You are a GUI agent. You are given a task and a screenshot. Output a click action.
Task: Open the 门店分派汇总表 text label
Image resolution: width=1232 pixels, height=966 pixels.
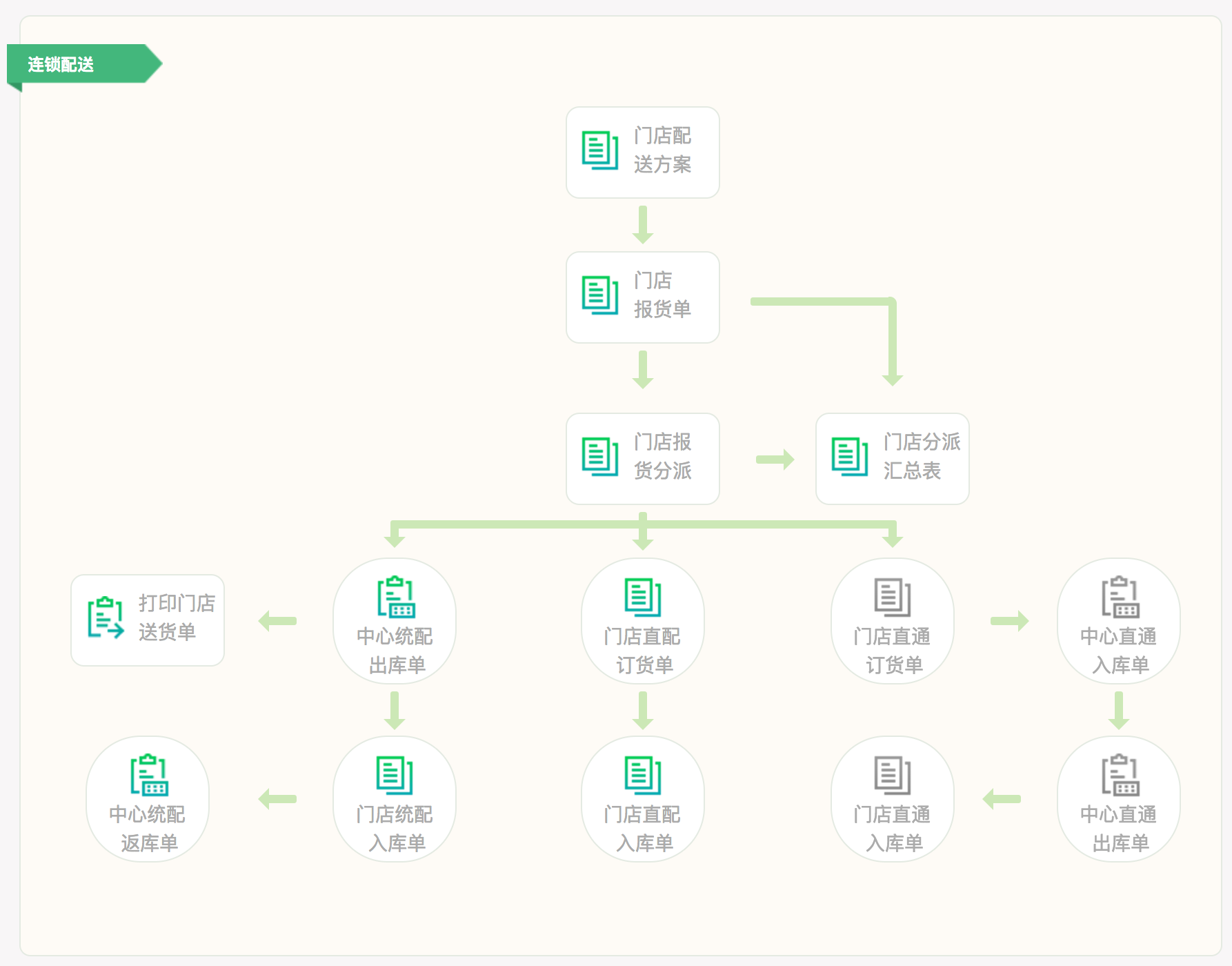[x=921, y=457]
